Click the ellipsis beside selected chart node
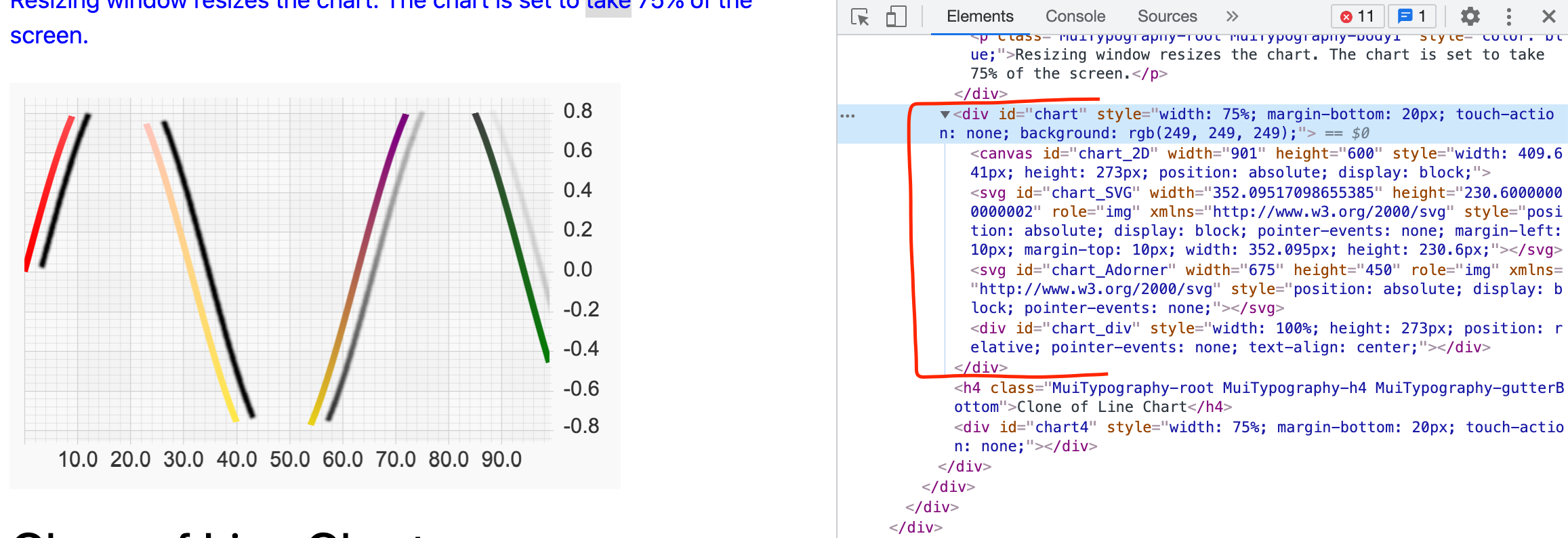 coord(847,116)
